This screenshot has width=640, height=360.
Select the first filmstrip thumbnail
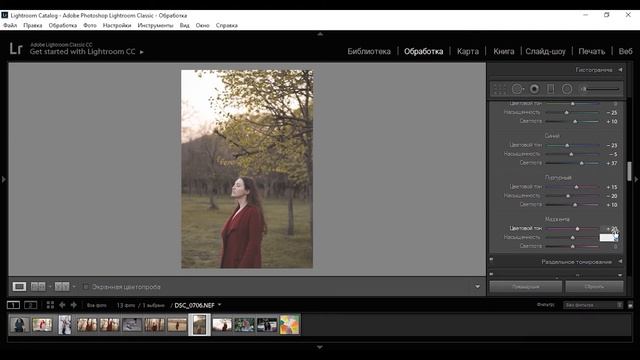pos(20,325)
